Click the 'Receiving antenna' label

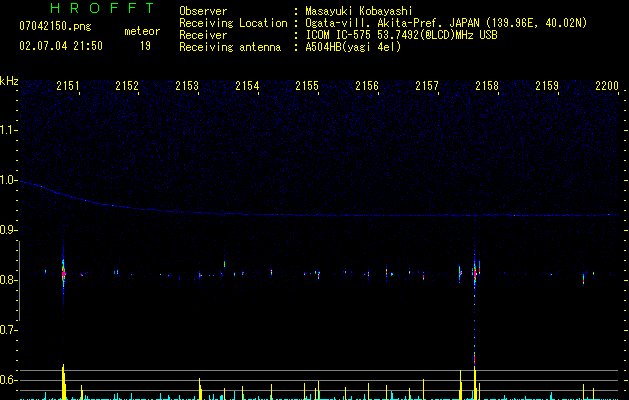pyautogui.click(x=230, y=47)
